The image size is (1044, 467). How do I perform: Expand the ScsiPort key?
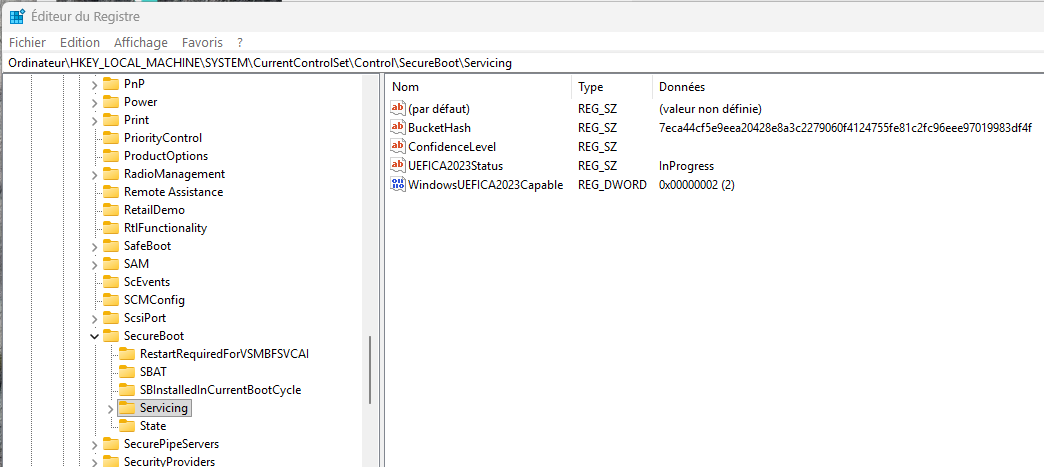pyautogui.click(x=95, y=318)
